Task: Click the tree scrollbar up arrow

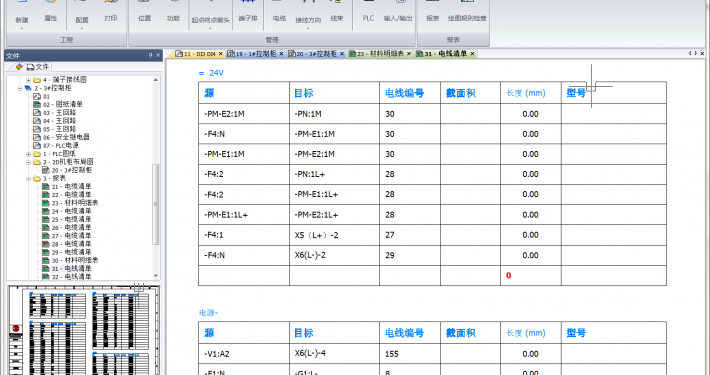Action: coord(156,80)
